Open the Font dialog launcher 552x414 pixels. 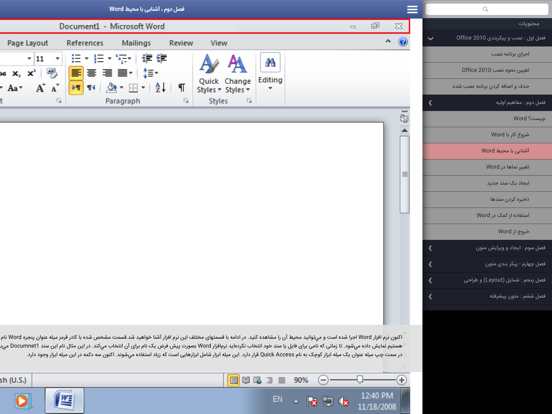pos(59,101)
